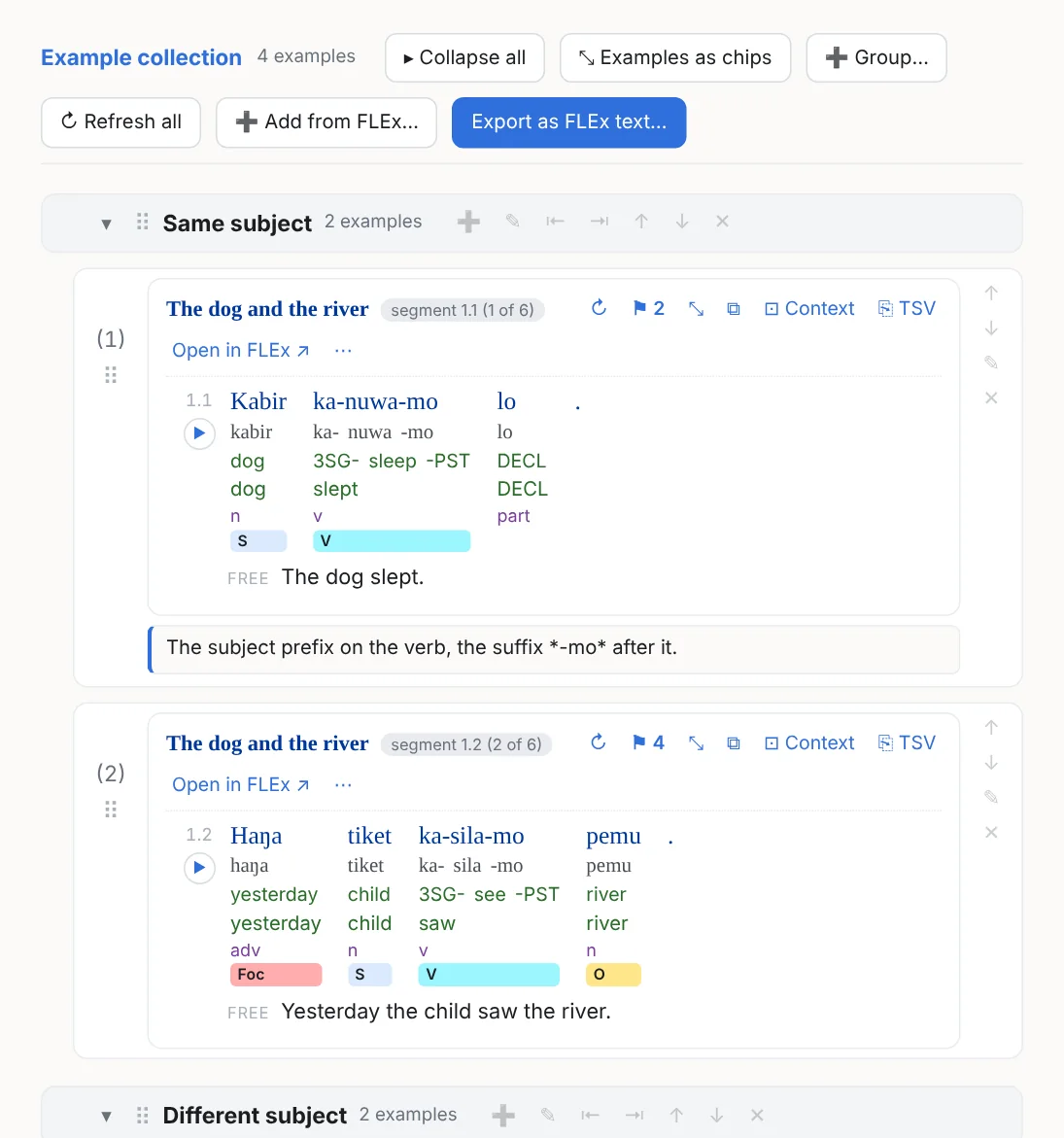The image size is (1064, 1138).
Task: Open flags on segment 1.1
Action: click(x=649, y=308)
